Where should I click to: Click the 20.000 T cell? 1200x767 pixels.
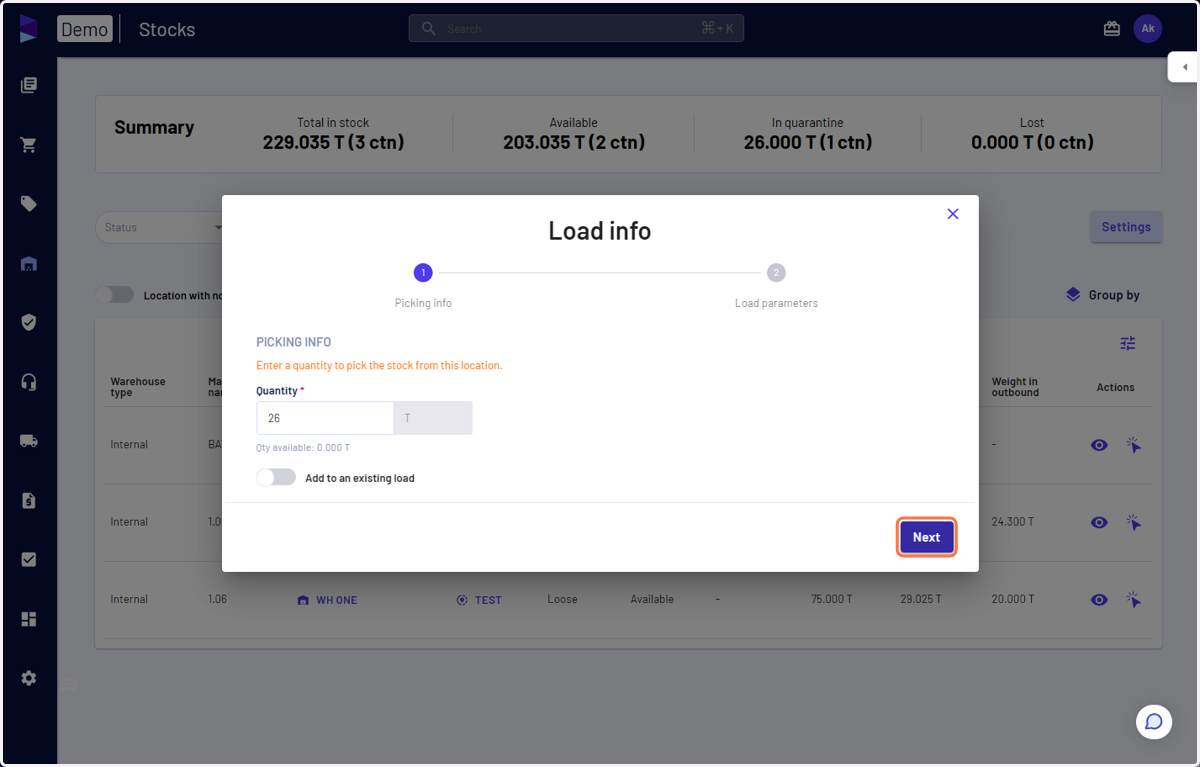click(1013, 599)
